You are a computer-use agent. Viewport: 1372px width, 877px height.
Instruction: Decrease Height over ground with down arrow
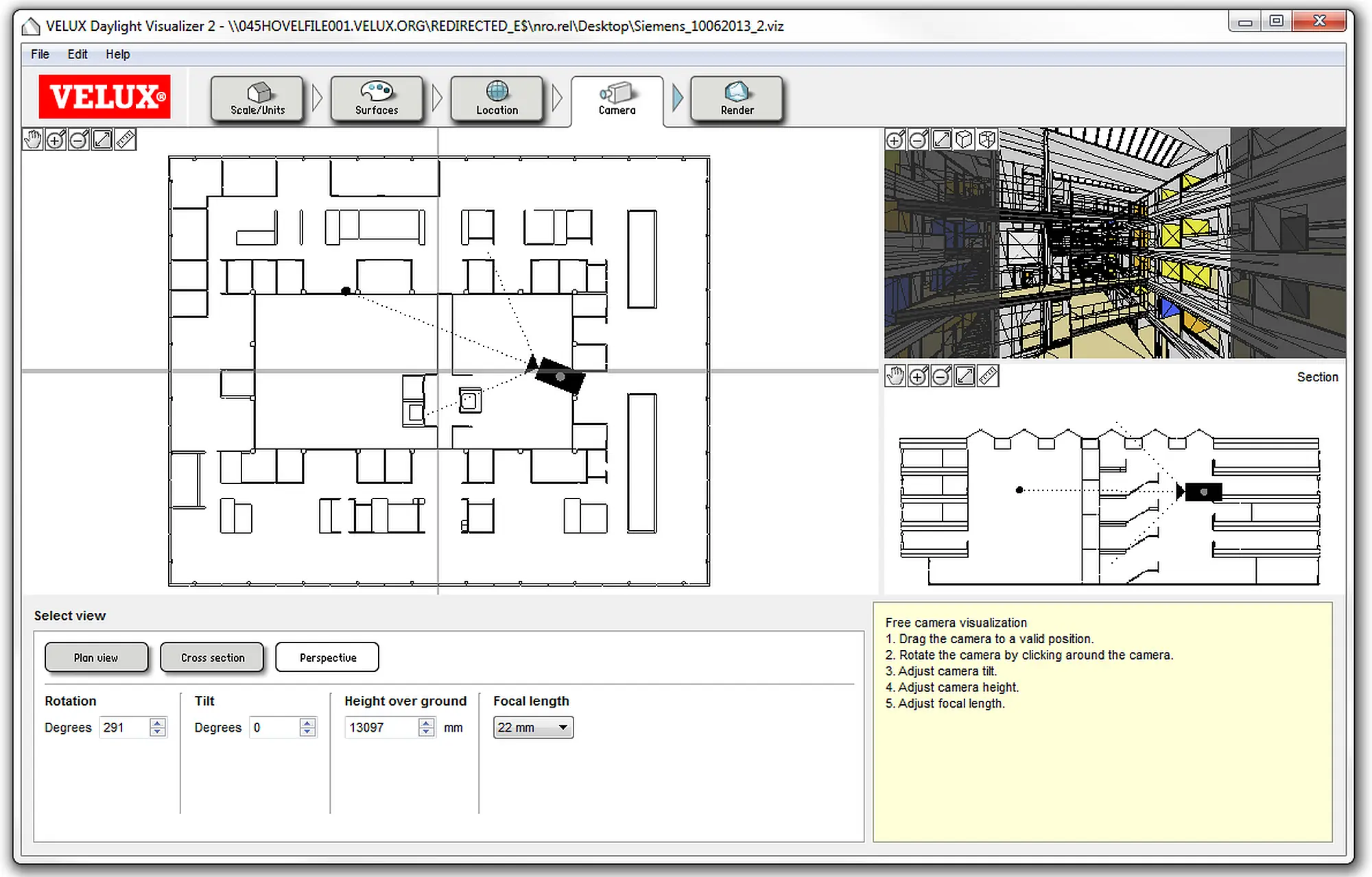[427, 732]
